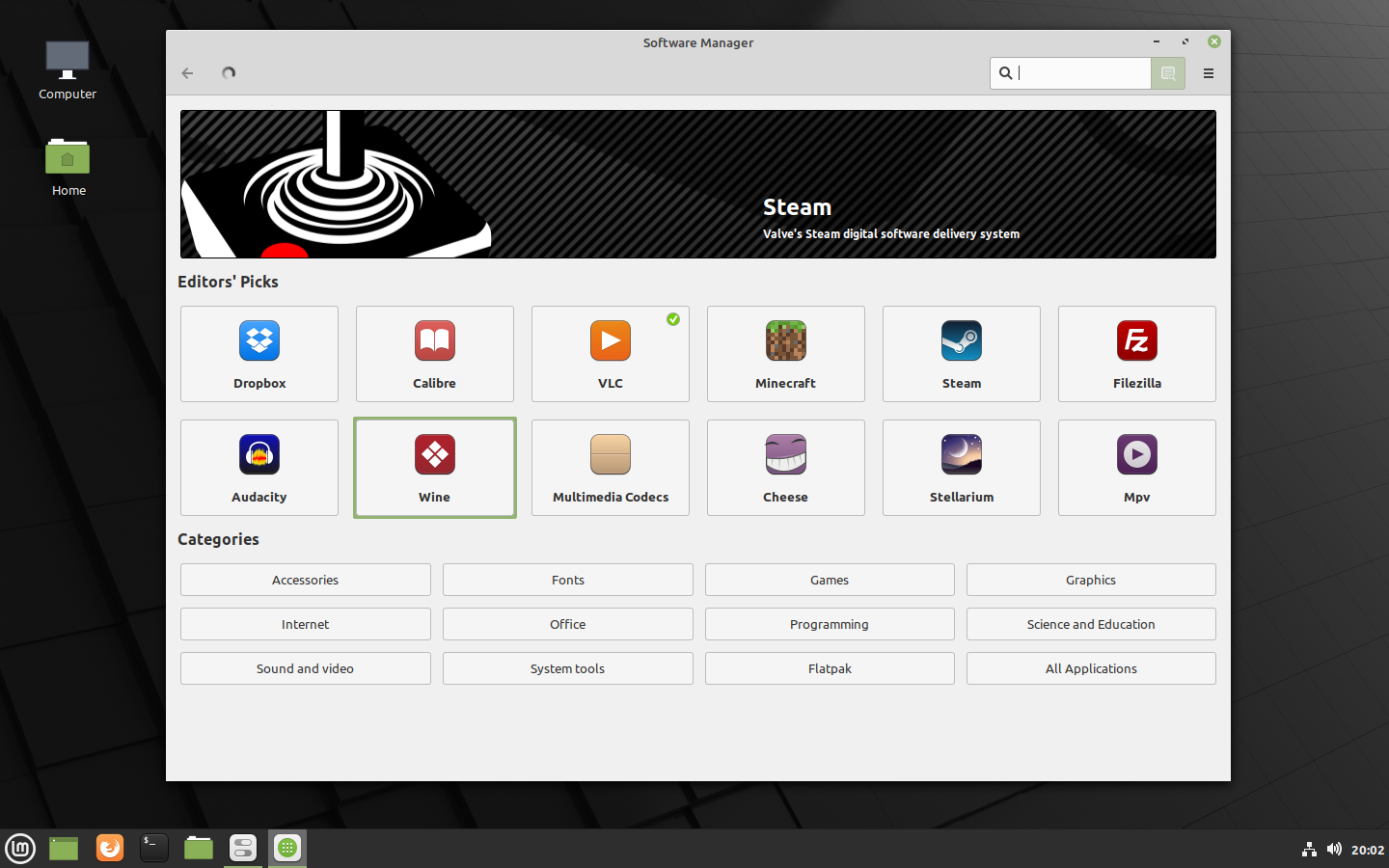Screen dimensions: 1389x868
Task: Click the loading spinner in the toolbar
Action: point(229,73)
